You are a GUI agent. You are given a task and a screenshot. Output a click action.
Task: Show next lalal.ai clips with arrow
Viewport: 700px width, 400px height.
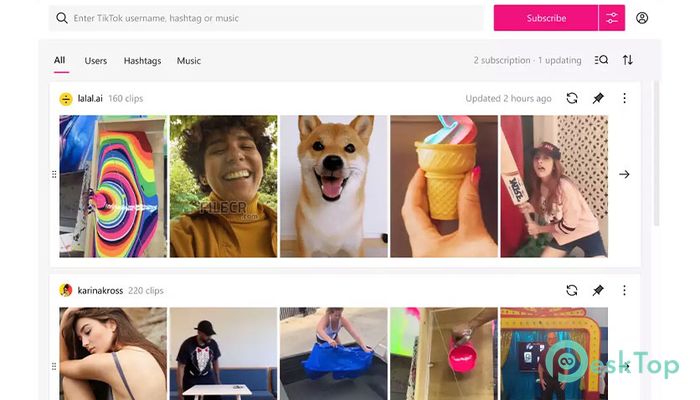coord(624,174)
